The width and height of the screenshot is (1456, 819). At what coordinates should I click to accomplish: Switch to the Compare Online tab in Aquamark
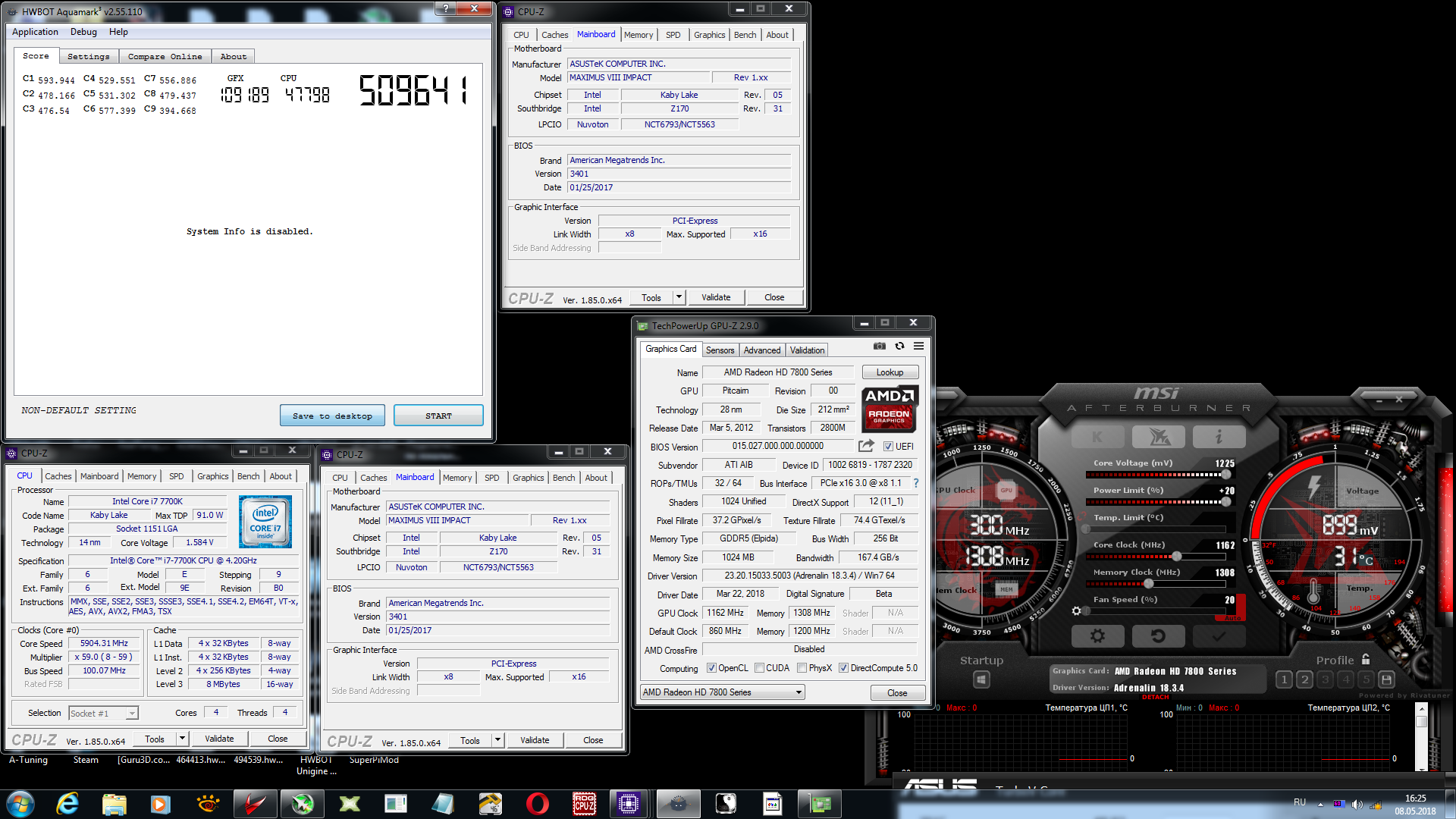(x=165, y=56)
